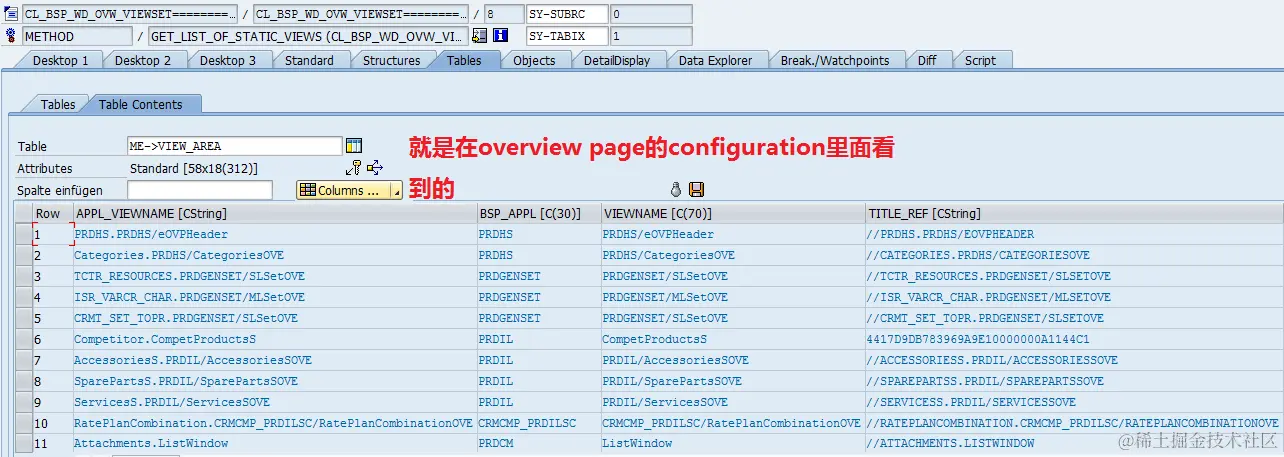Switch to the Desktop 1 tab
The height and width of the screenshot is (457, 1284).
click(60, 60)
